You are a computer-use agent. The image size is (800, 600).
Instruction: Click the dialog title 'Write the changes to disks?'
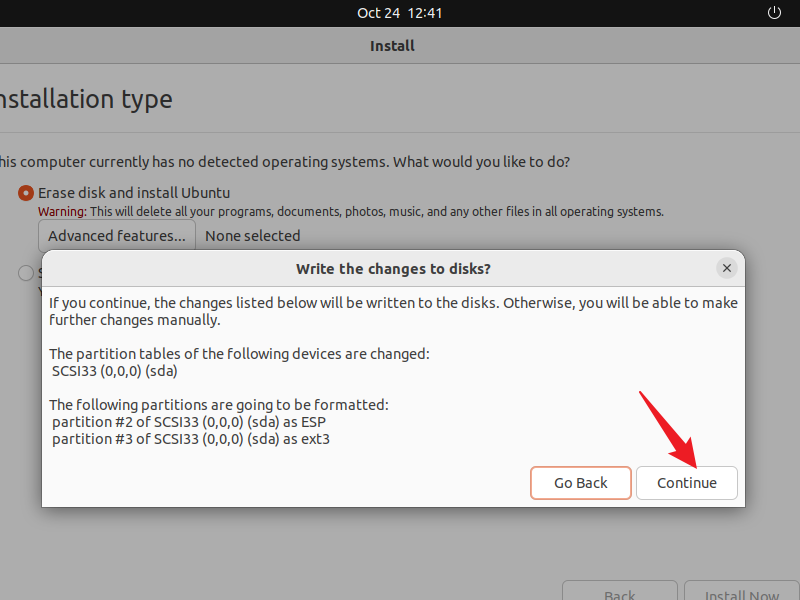click(393, 269)
